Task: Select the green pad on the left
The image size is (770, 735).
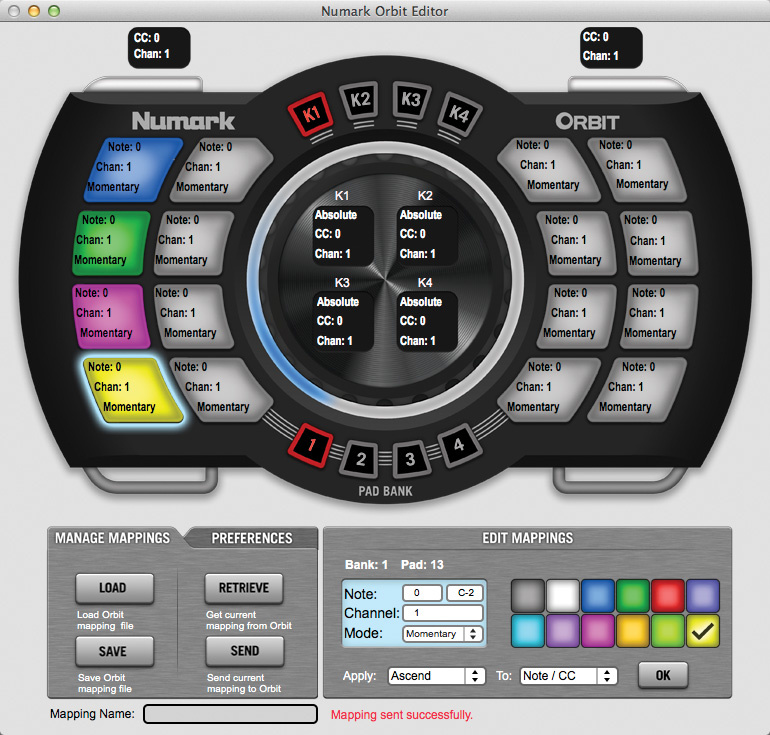Action: 111,243
